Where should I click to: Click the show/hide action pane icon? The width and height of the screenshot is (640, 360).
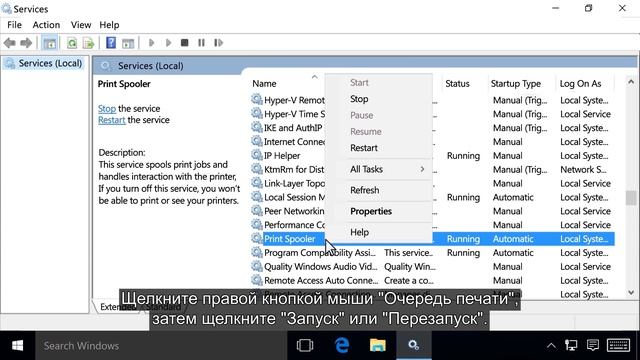pos(128,43)
